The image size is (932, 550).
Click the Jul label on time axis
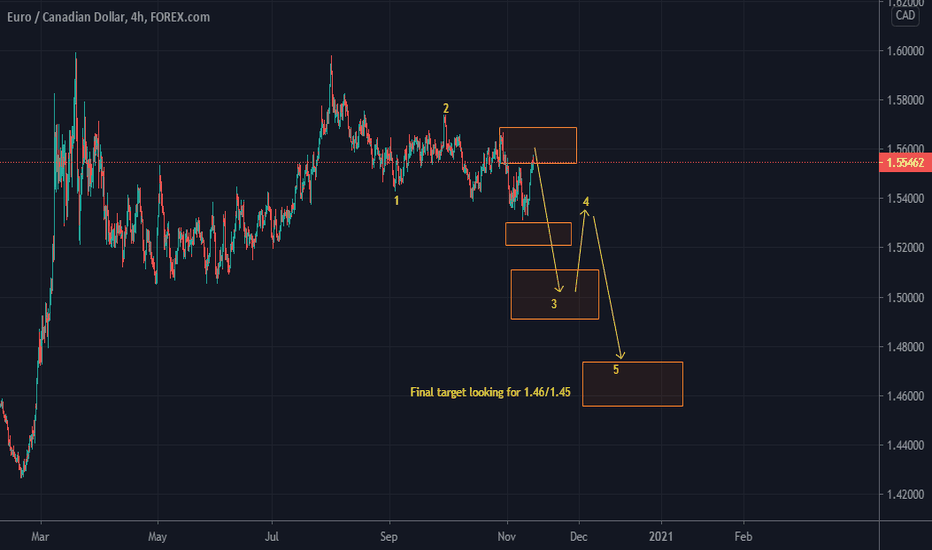click(272, 537)
